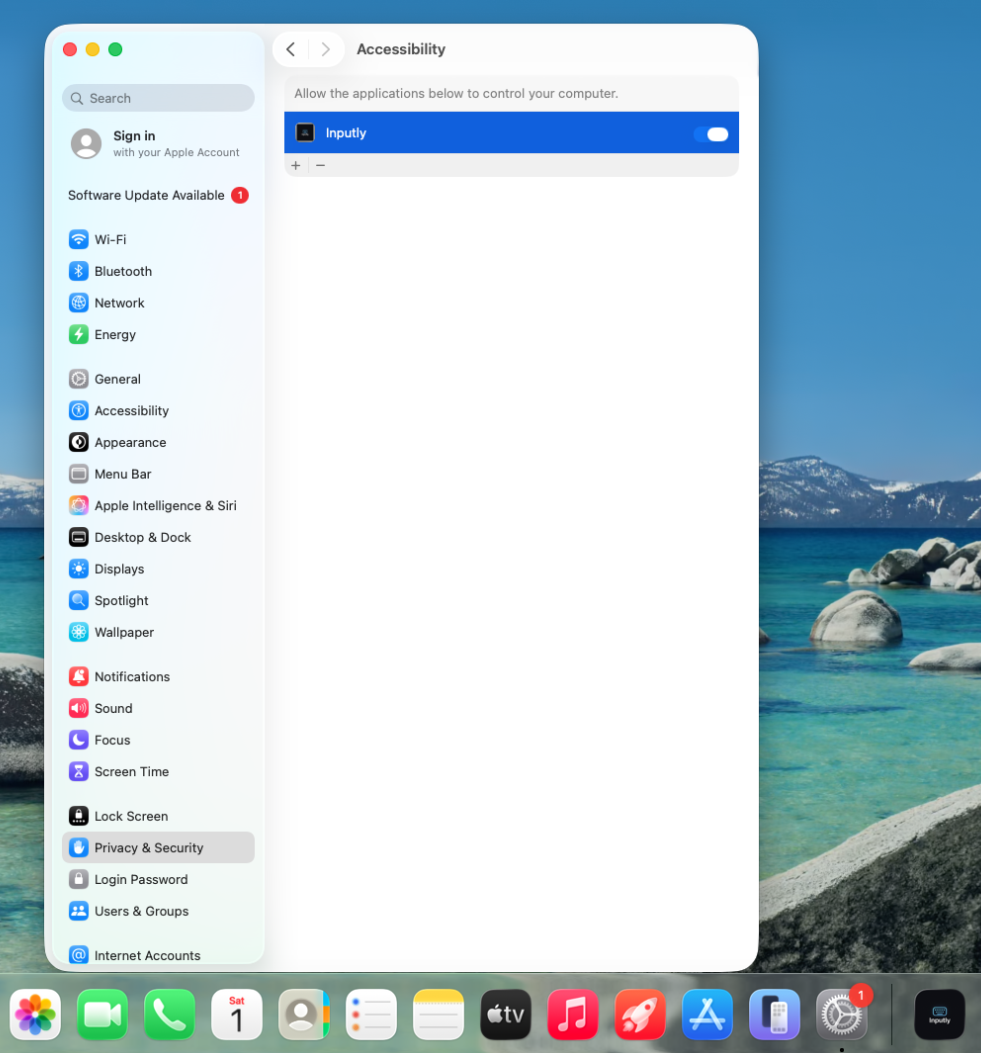Open Software Update Available notice
Image resolution: width=981 pixels, height=1053 pixels.
coord(146,196)
